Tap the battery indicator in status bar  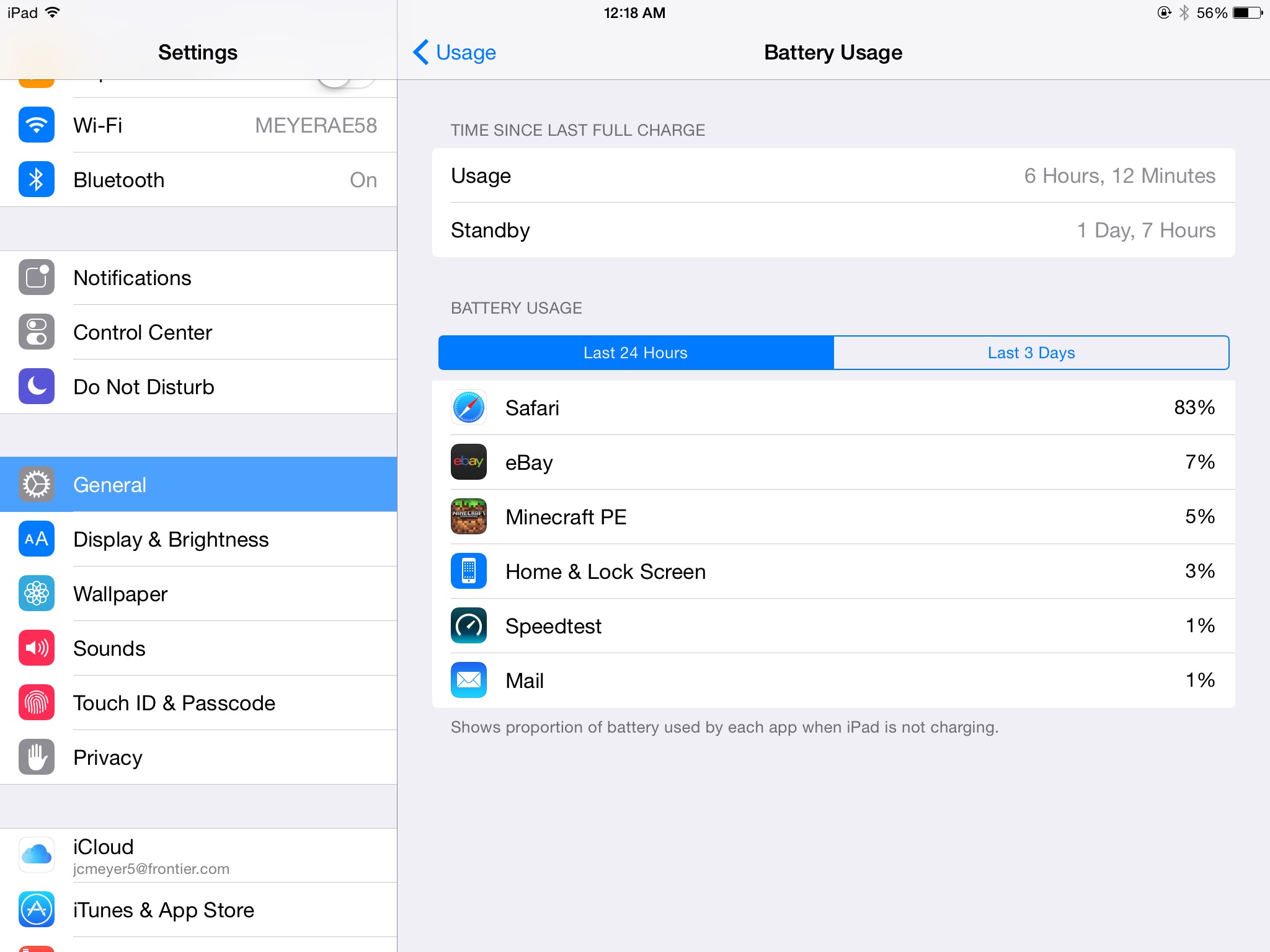coord(1248,13)
